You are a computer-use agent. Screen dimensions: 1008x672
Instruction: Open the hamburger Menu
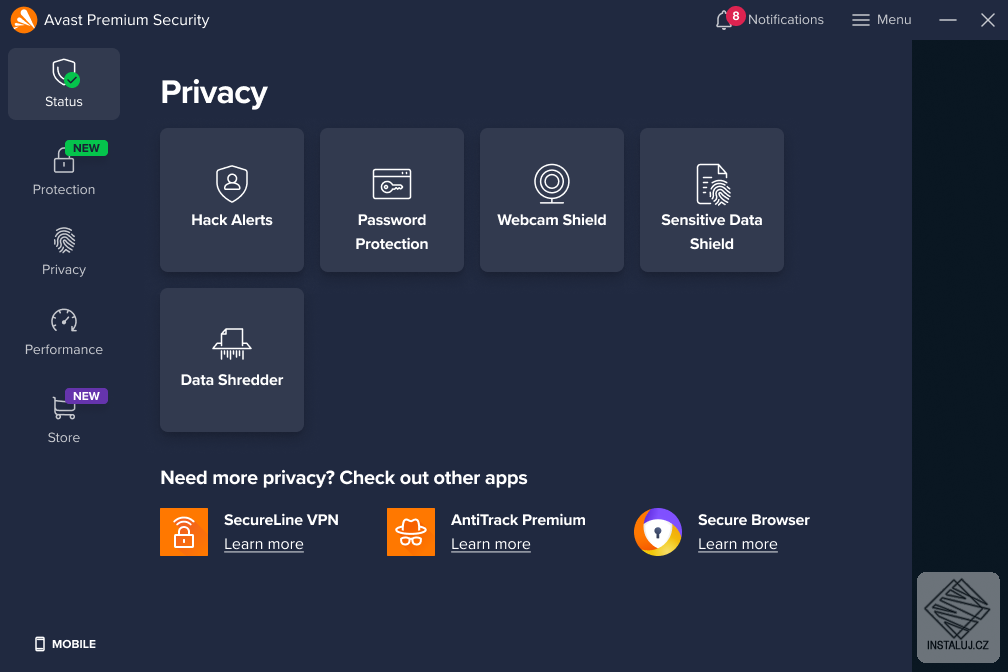pos(881,20)
